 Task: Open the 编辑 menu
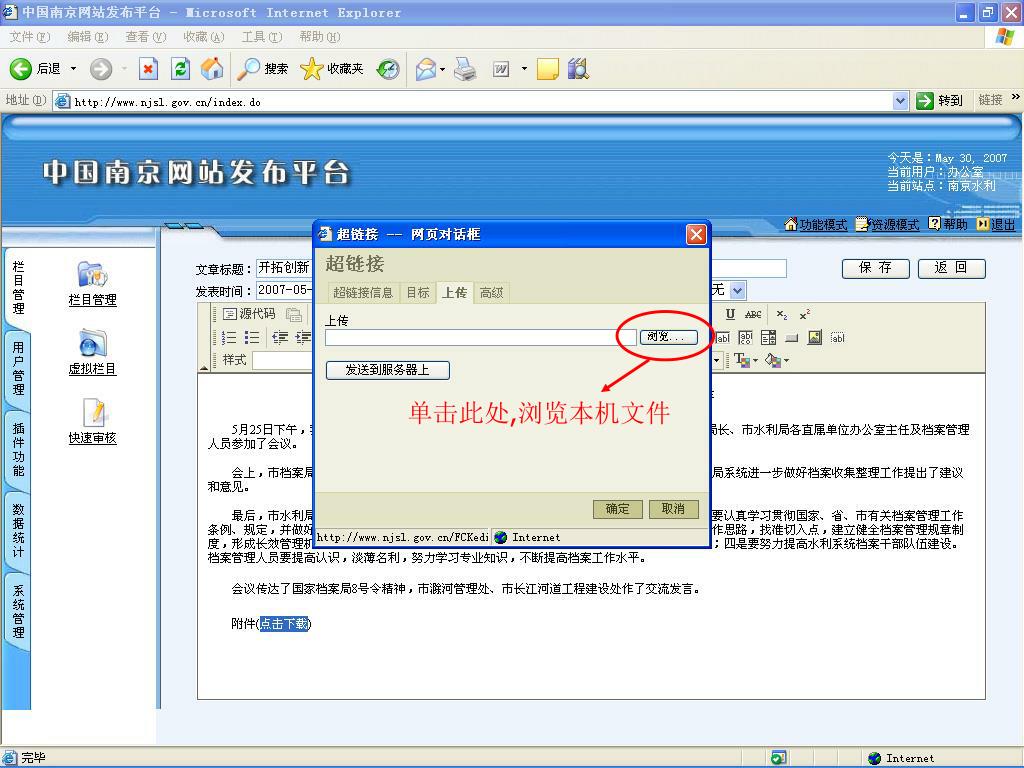(x=88, y=37)
